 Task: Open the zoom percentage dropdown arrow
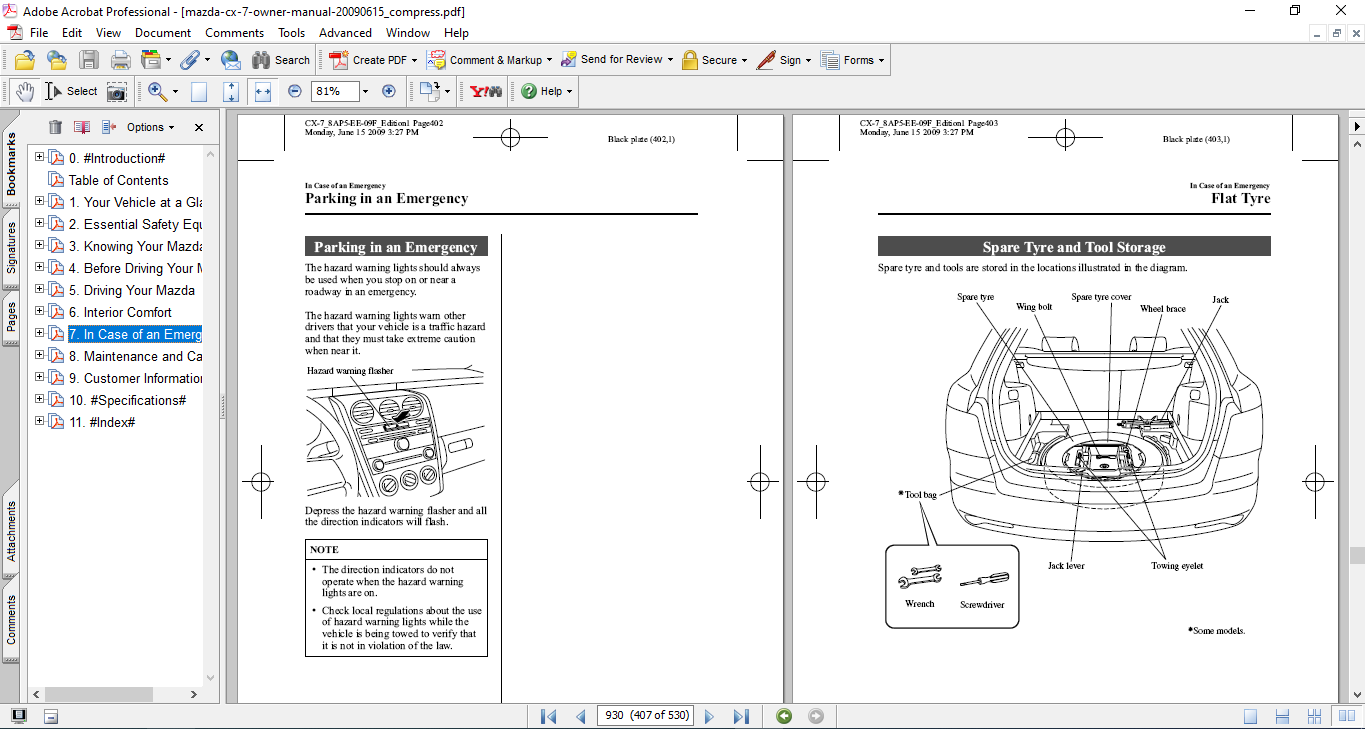pyautogui.click(x=365, y=91)
